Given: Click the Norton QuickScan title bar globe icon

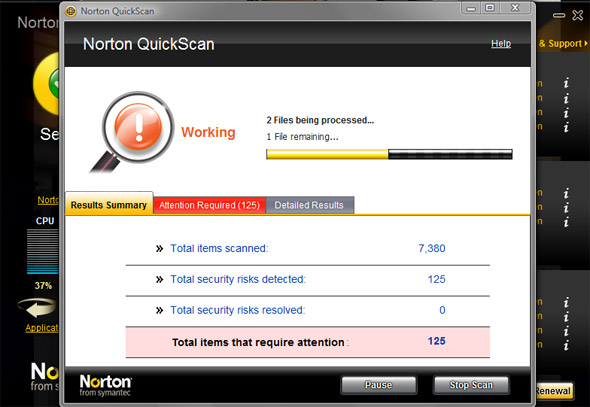Looking at the screenshot, I should point(70,11).
